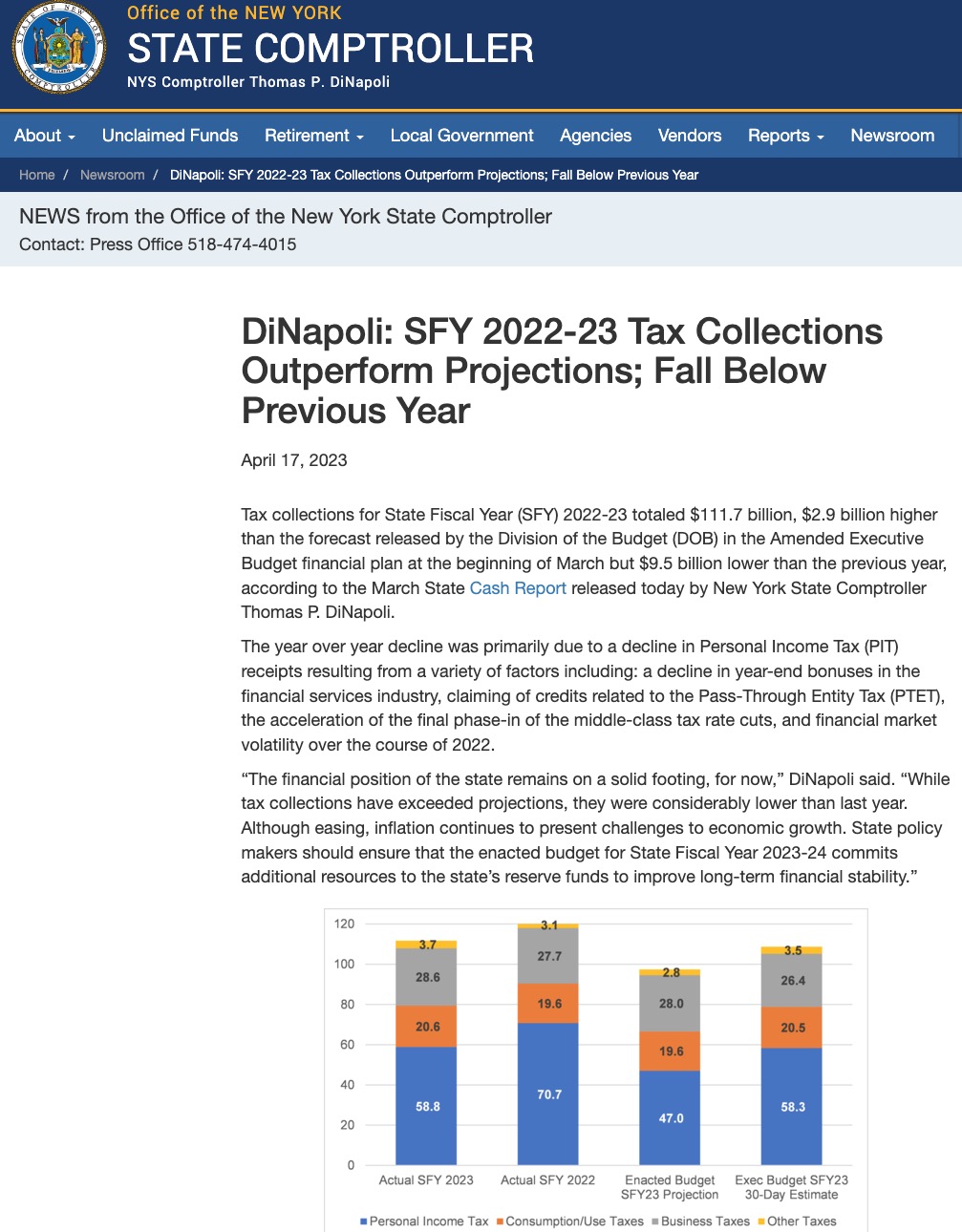This screenshot has width=962, height=1232.
Task: Navigate to the Agencies page
Action: (595, 136)
